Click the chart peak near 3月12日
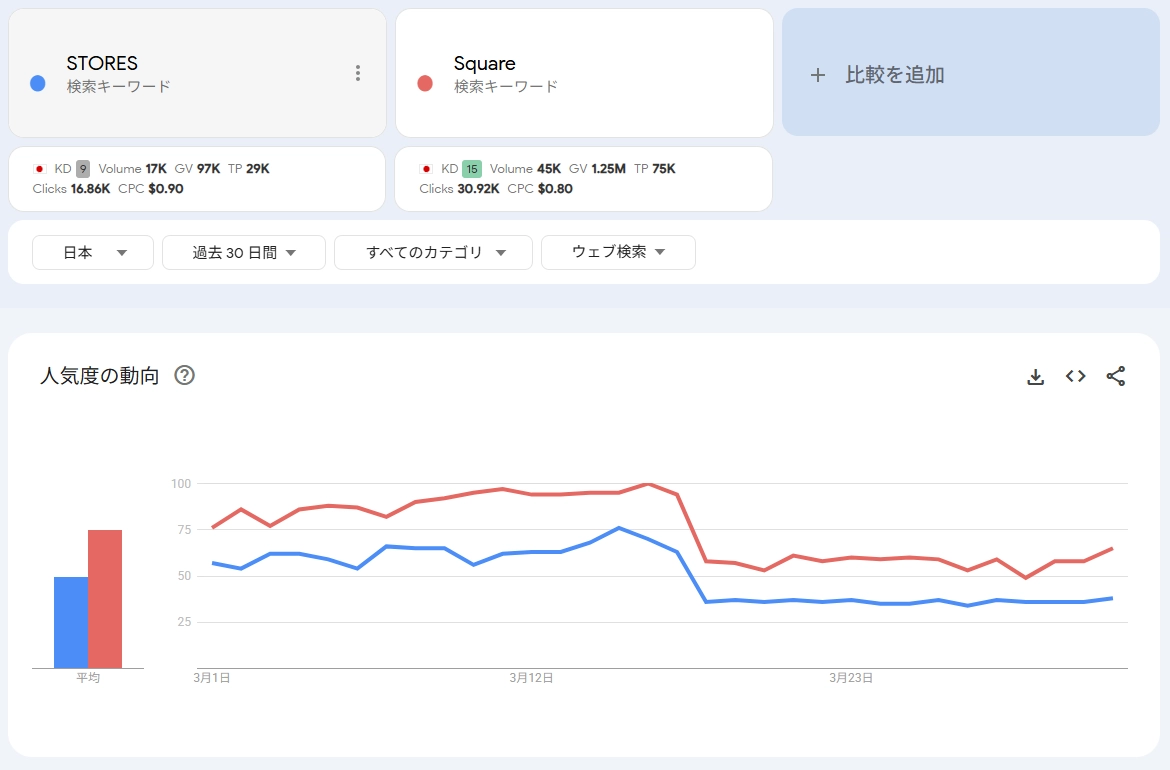Viewport: 1170px width, 770px height. point(647,485)
